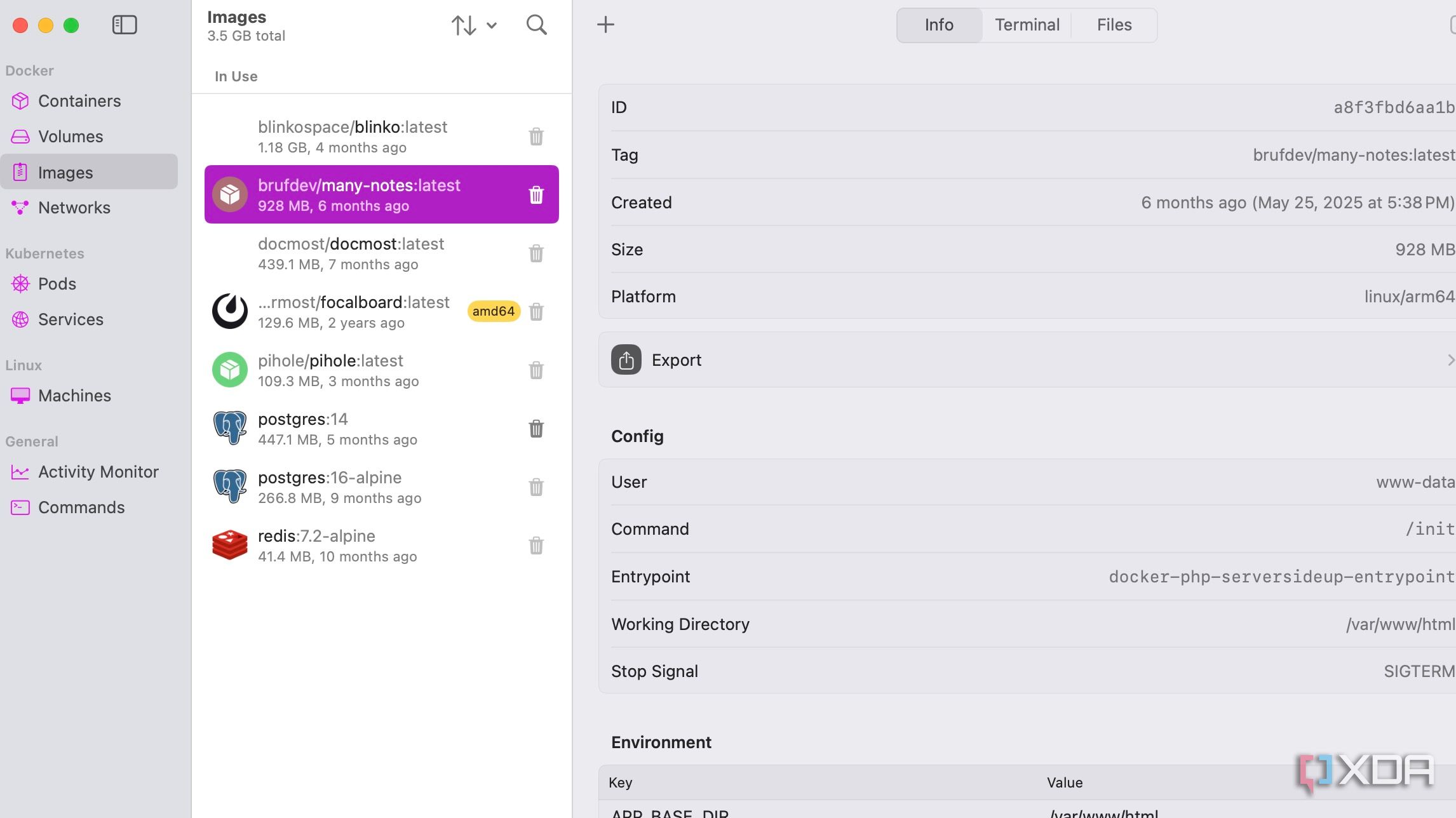Delete the pihole/pihole image
The width and height of the screenshot is (1456, 818).
[x=536, y=370]
